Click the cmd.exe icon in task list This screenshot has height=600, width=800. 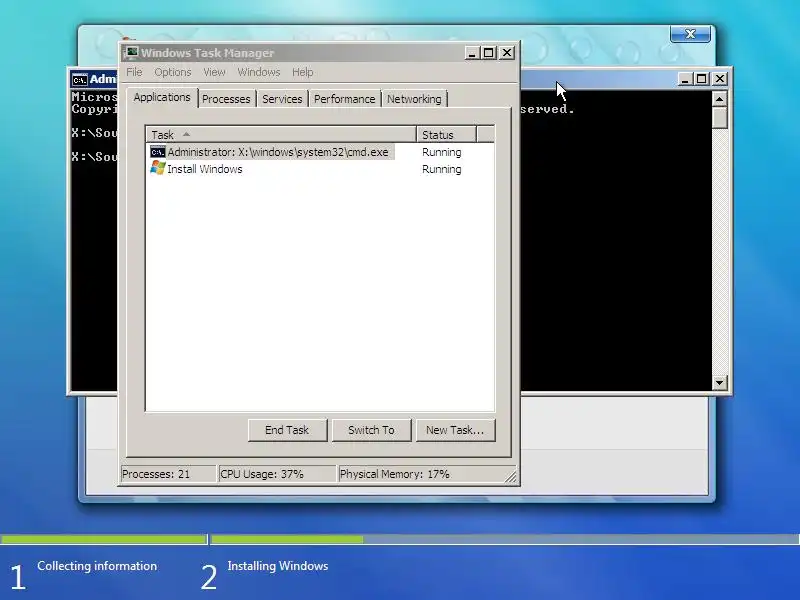point(158,152)
